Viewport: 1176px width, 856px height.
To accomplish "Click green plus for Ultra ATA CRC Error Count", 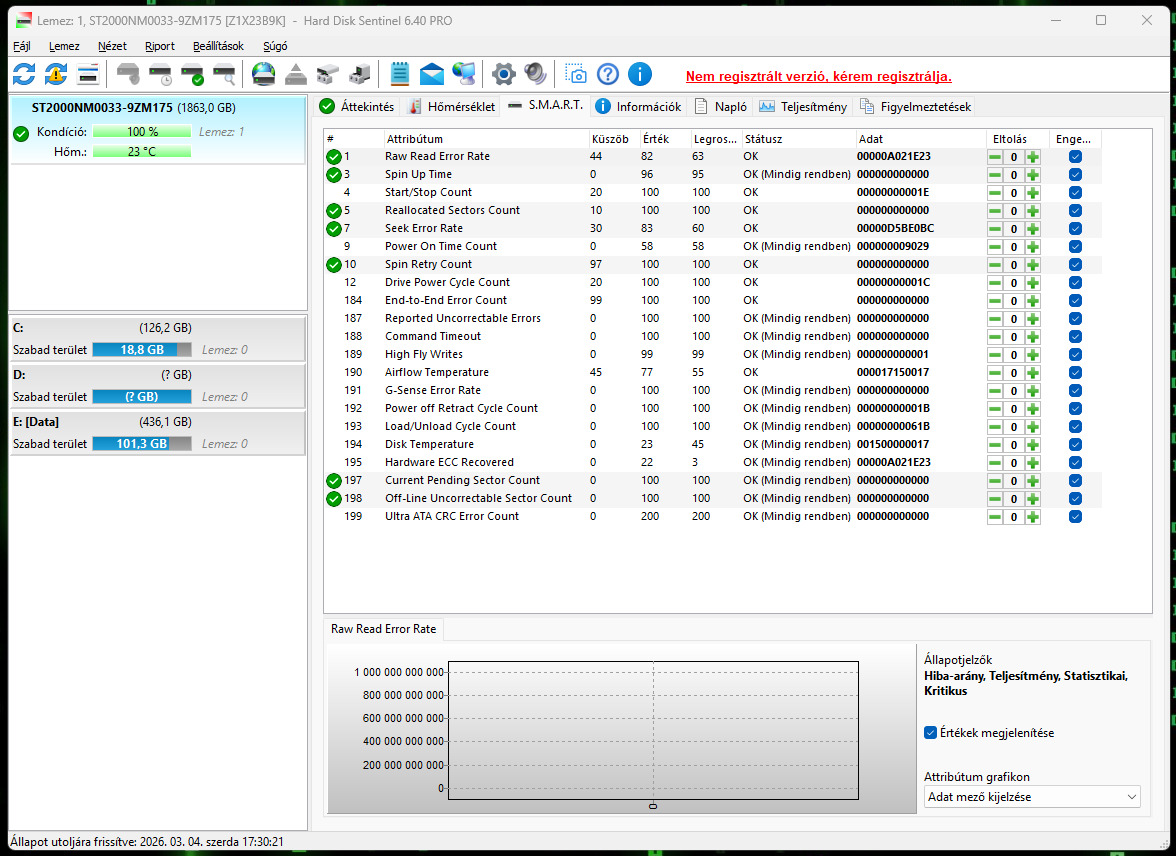I will point(1034,517).
